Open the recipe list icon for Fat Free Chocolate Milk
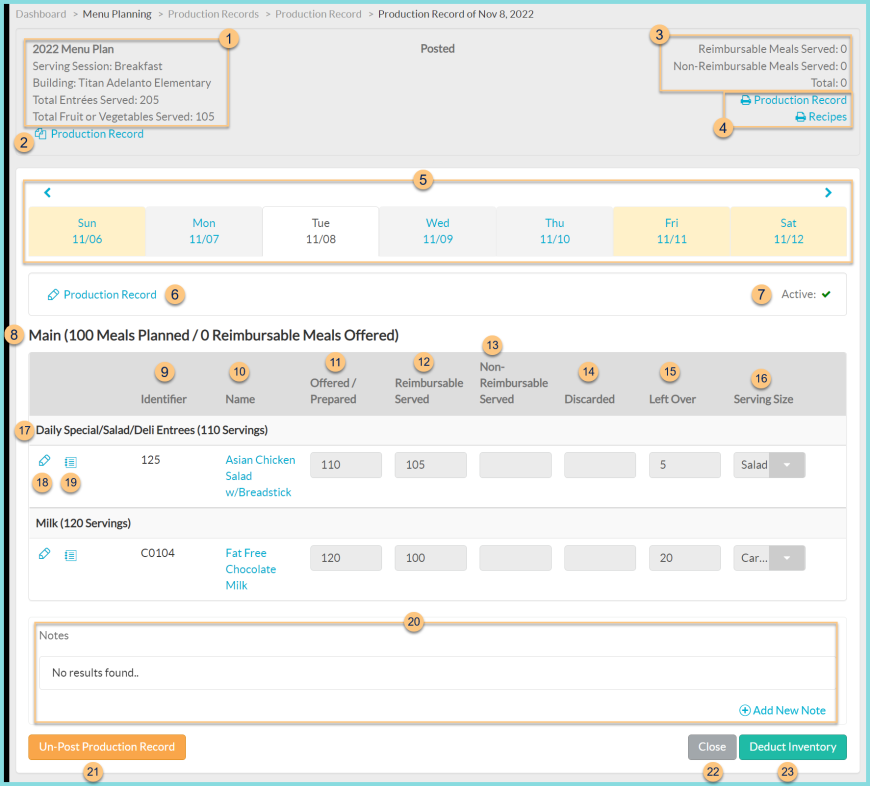Screen dimensions: 870x786 70,553
